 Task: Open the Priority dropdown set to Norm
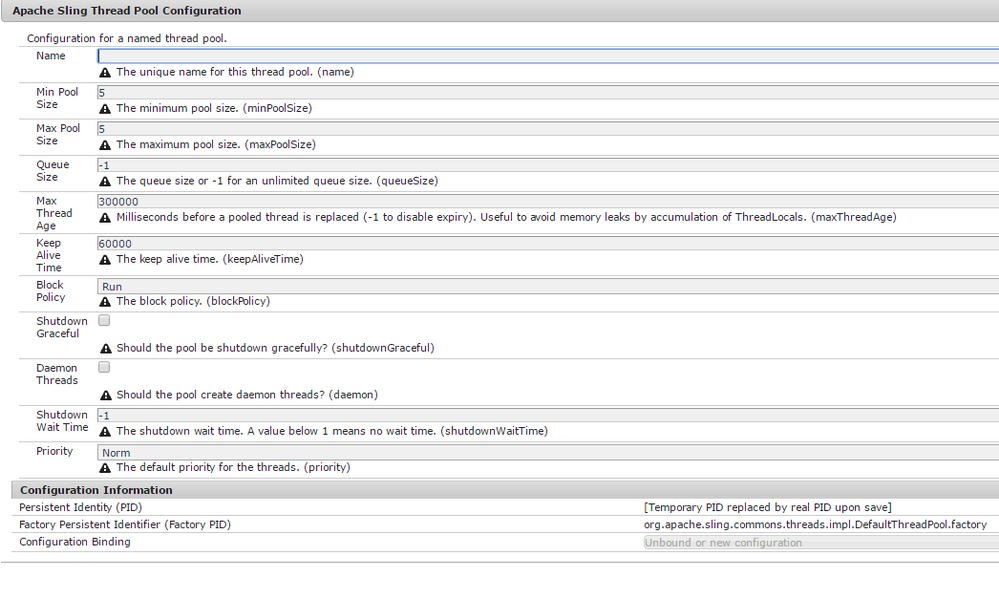tap(547, 452)
